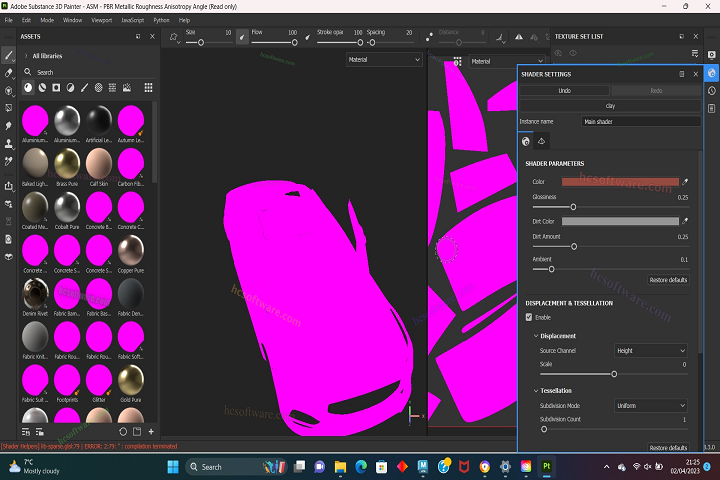
Task: Open the Texture Set List settings icon
Action: (695, 54)
